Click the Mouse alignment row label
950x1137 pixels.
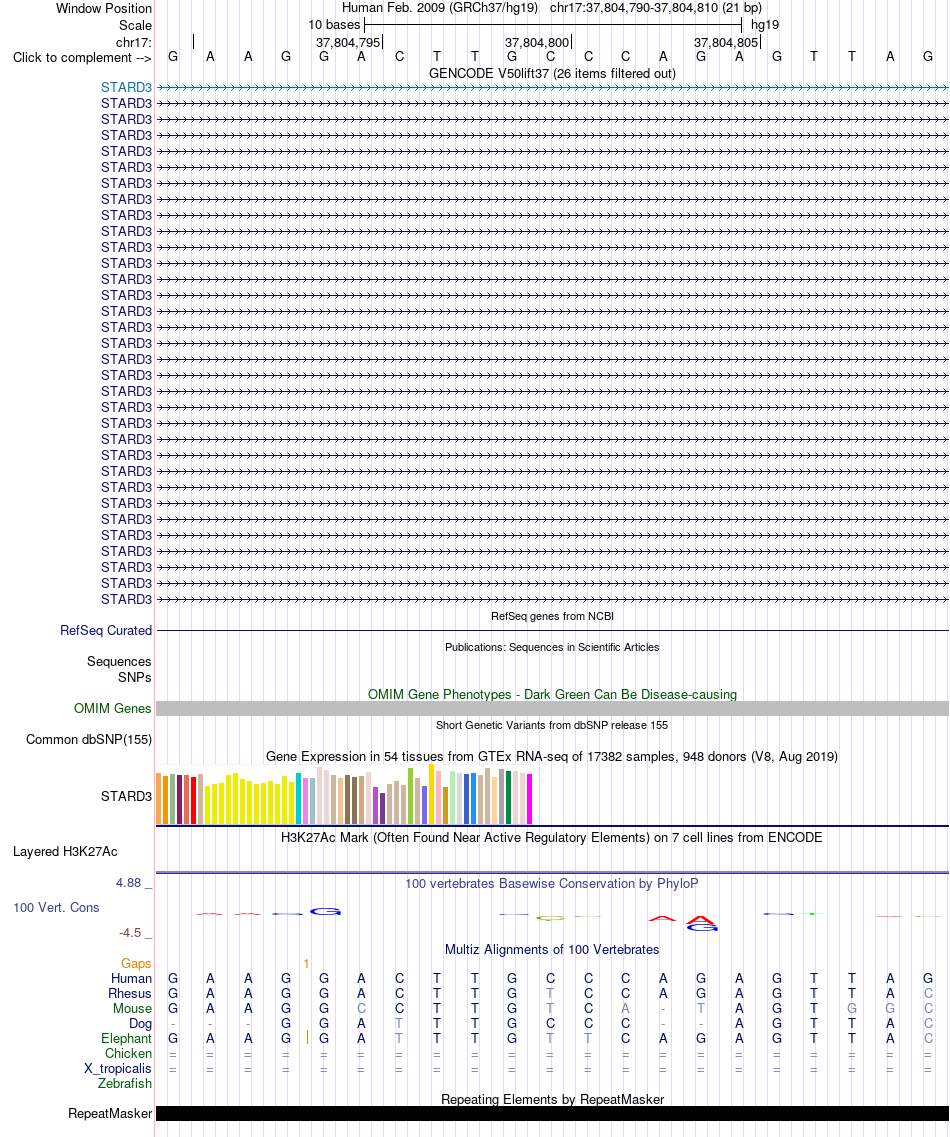pos(132,1009)
